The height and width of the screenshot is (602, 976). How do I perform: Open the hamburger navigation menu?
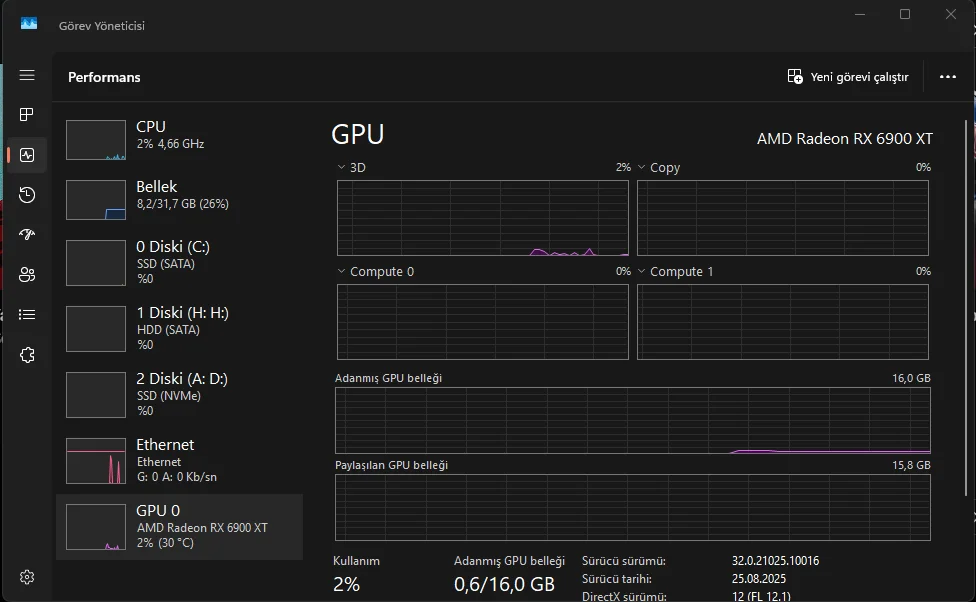pyautogui.click(x=27, y=76)
